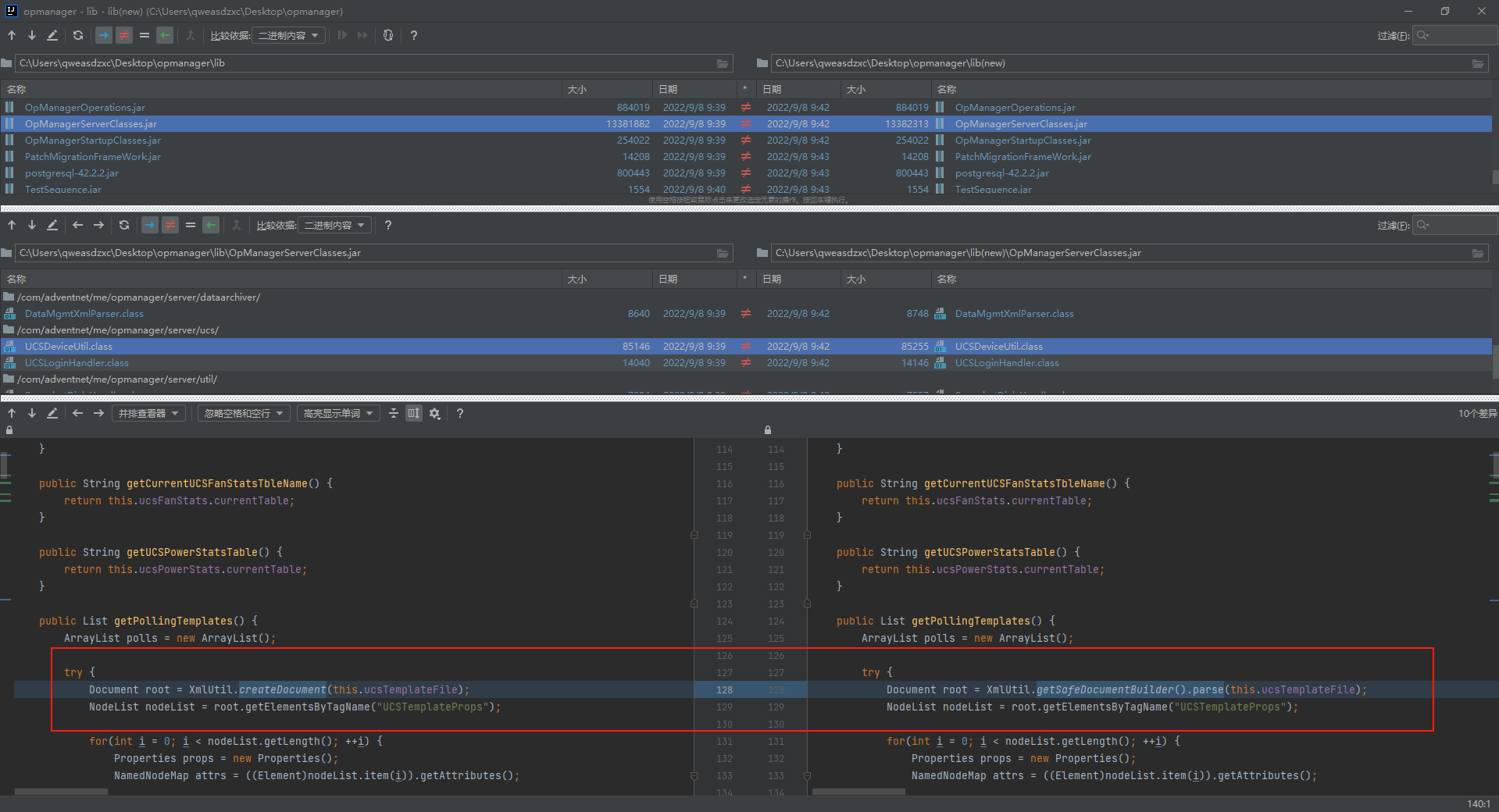
Task: Click the circular sync arrows icon in top toolbar
Action: [388, 35]
